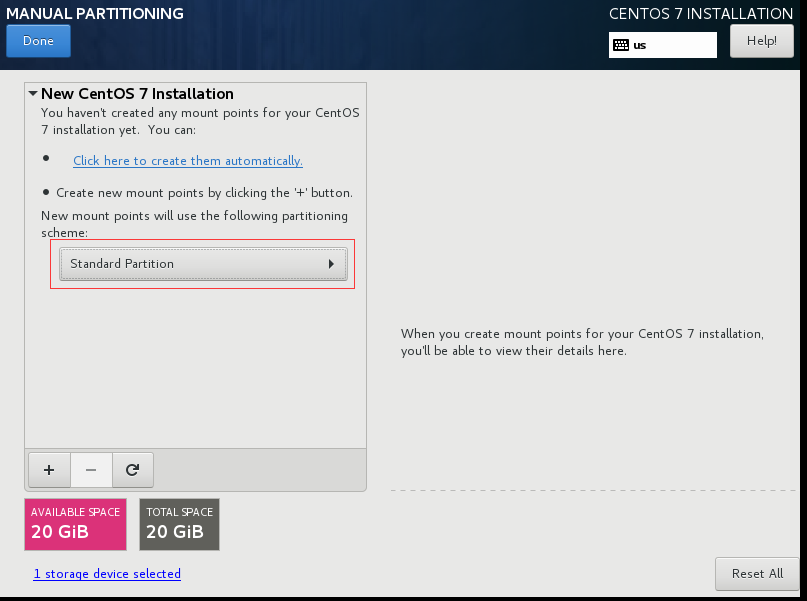
Task: Click the 'view their details here' message
Action: (x=582, y=342)
